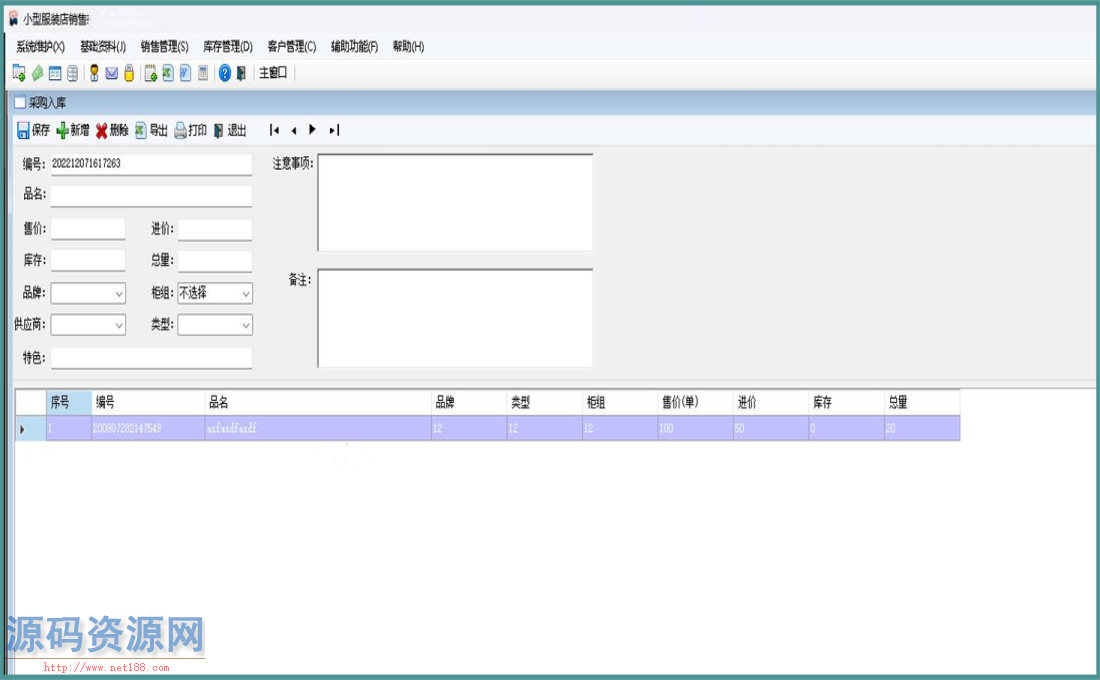
Task: Click the green money ticket toolbar icon
Action: pyautogui.click(x=37, y=73)
